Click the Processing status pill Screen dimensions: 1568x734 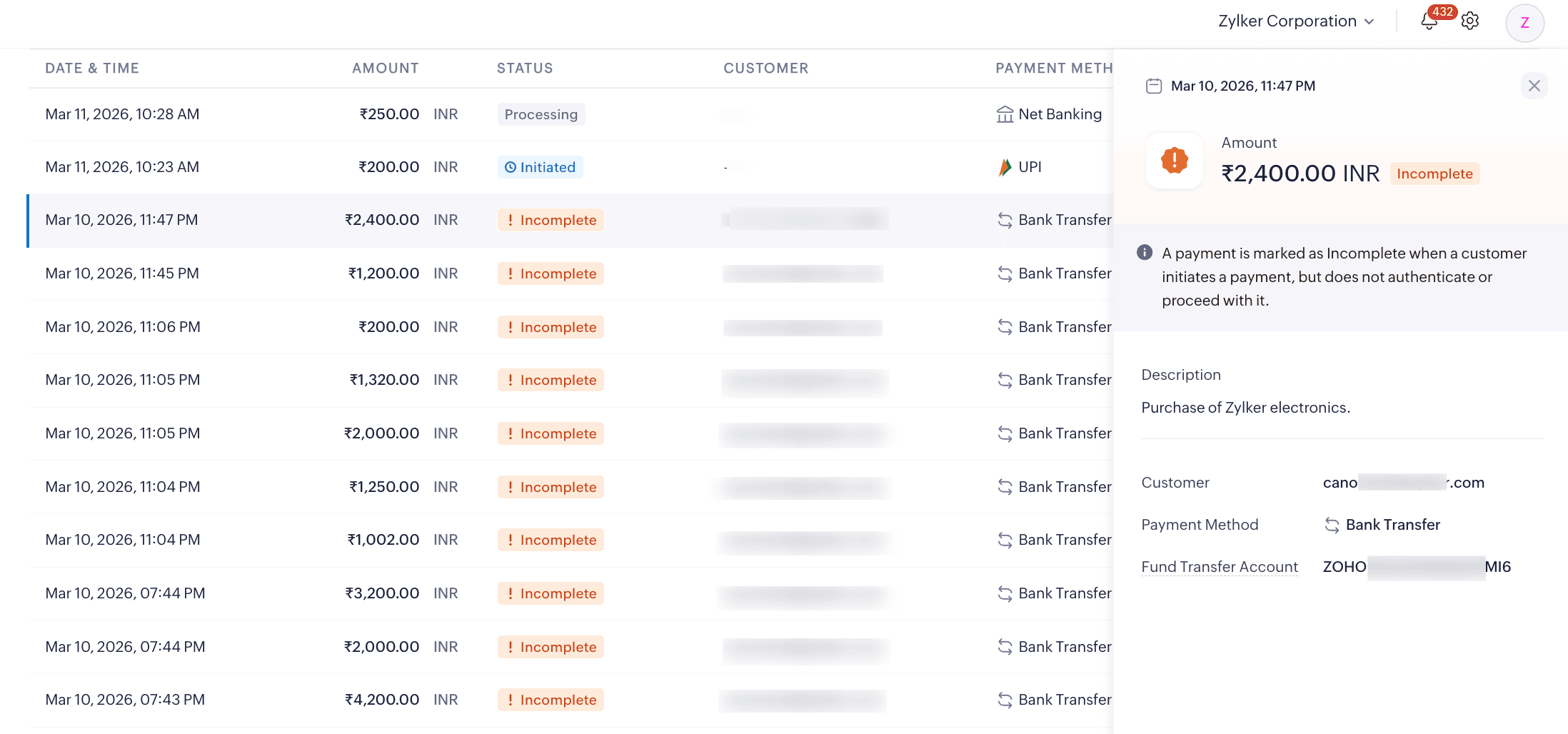(541, 114)
